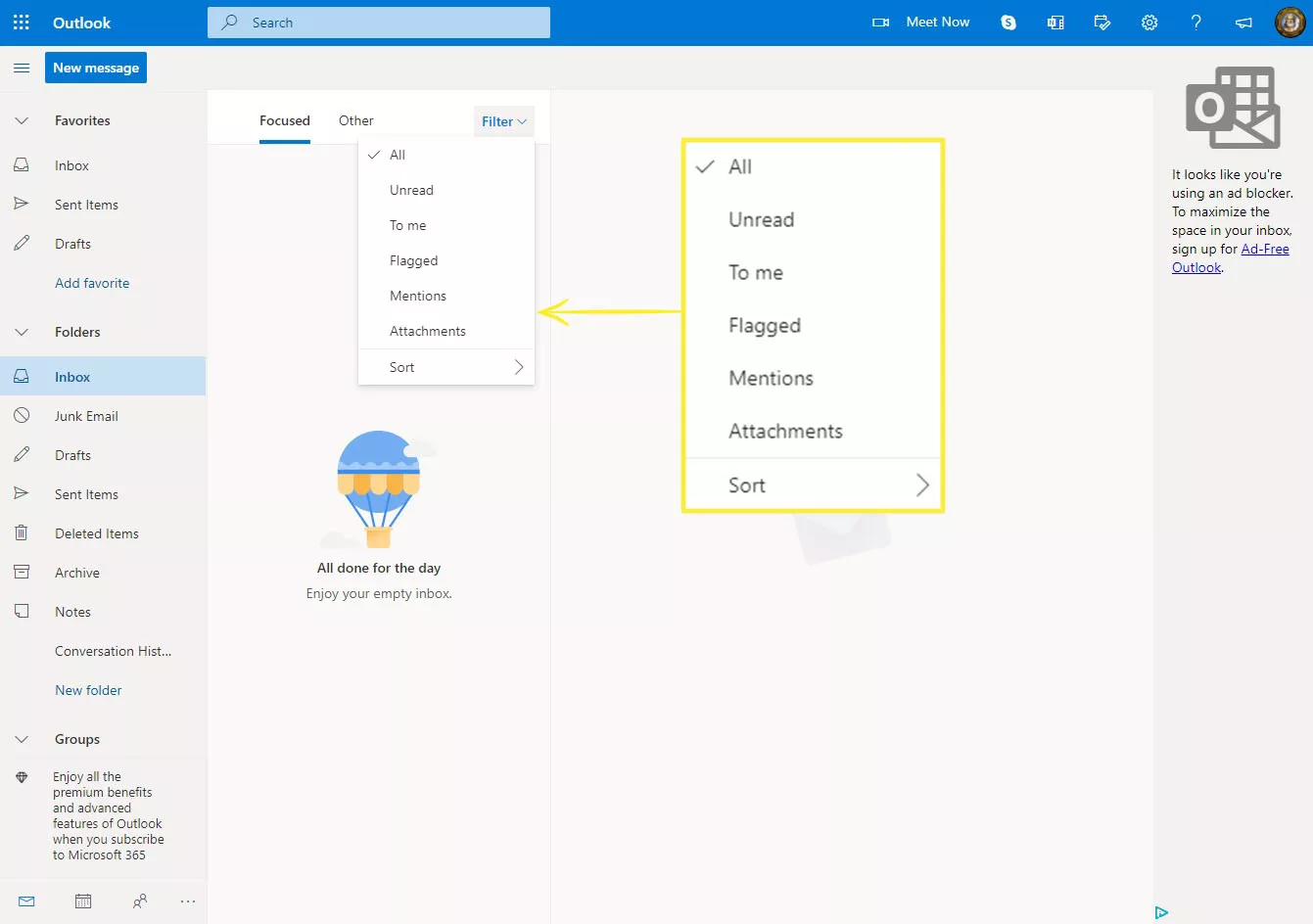Send feedback using the megaphone icon

point(1243,22)
